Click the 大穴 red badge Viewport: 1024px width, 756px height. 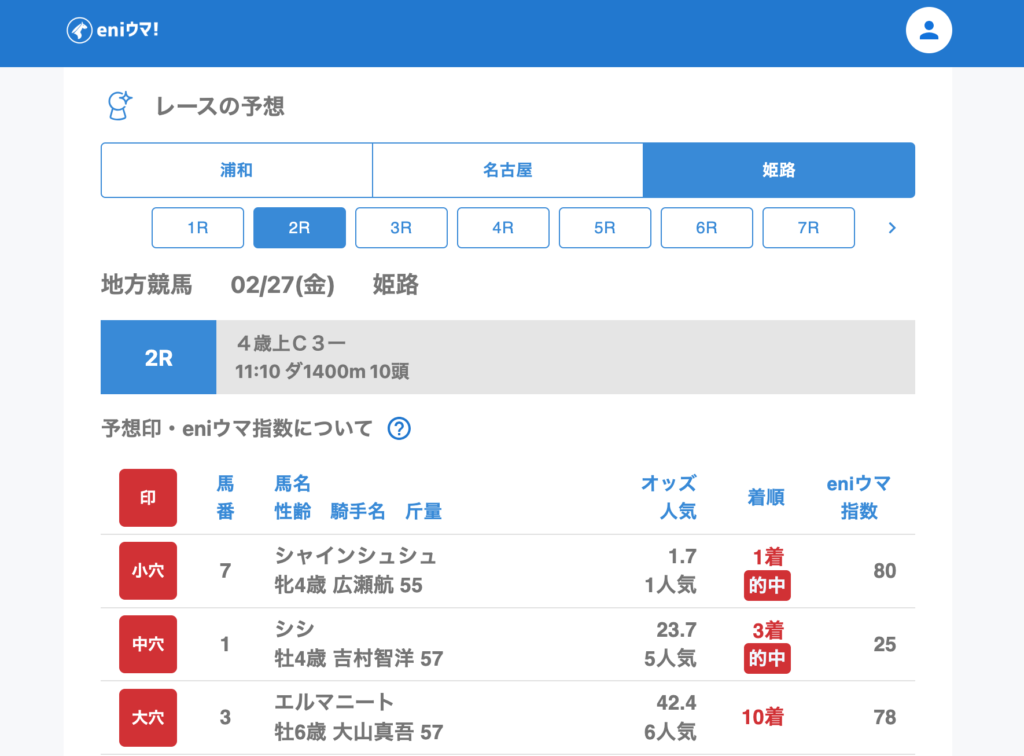coord(148,717)
